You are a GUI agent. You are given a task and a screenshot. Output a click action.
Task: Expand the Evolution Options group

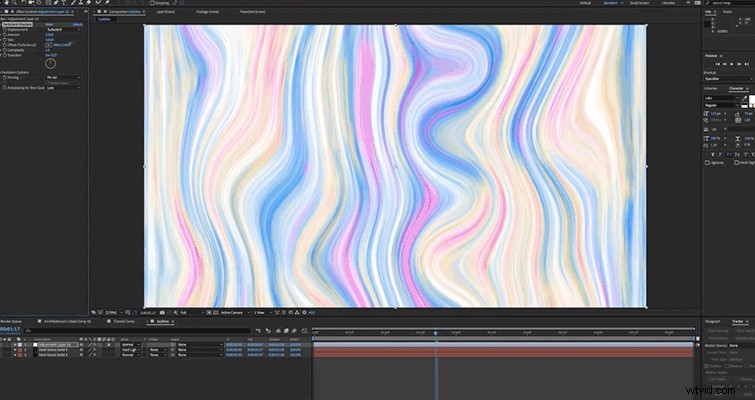coord(1,72)
